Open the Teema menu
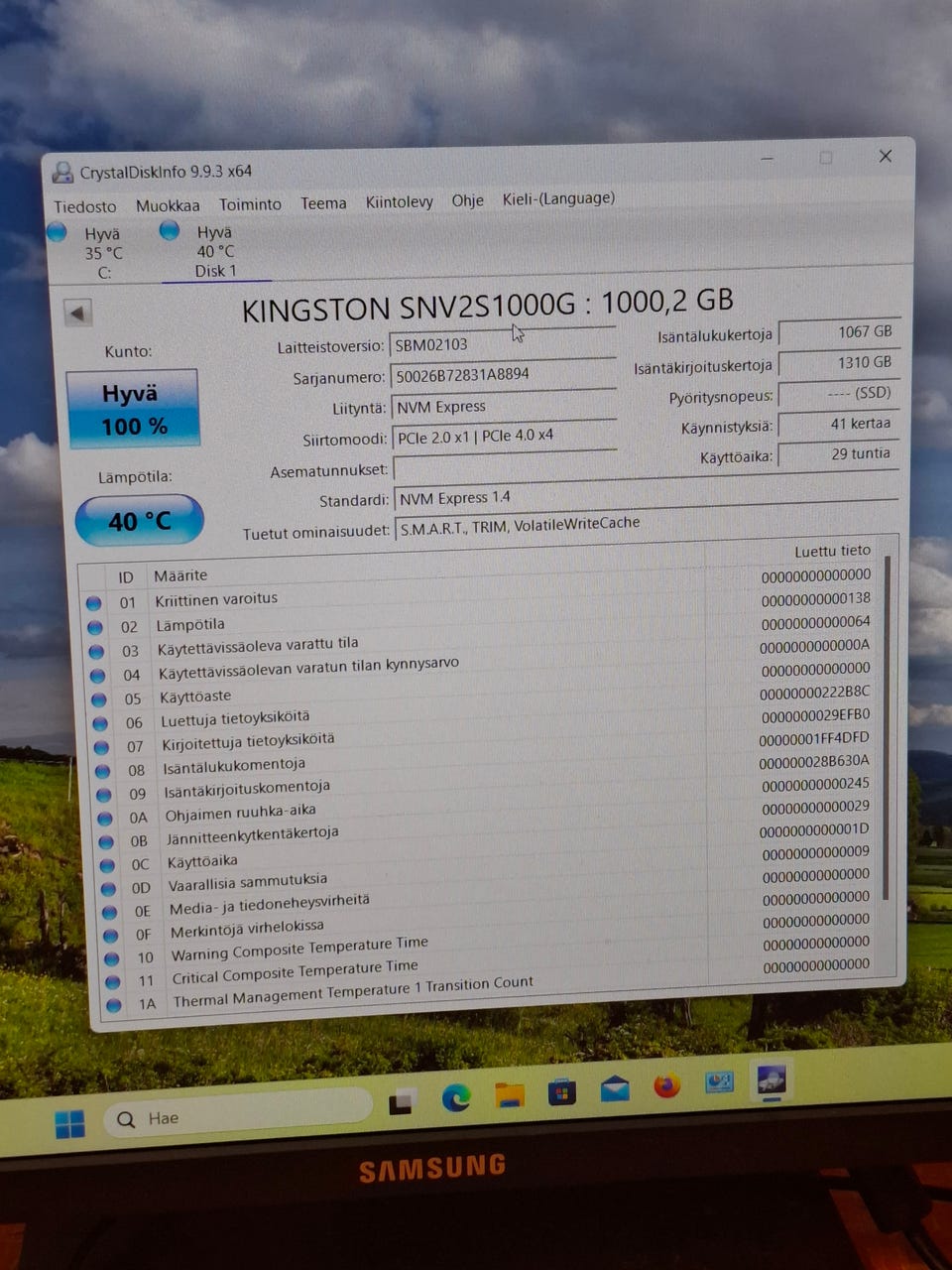Screen dimensions: 952x1270 323,203
